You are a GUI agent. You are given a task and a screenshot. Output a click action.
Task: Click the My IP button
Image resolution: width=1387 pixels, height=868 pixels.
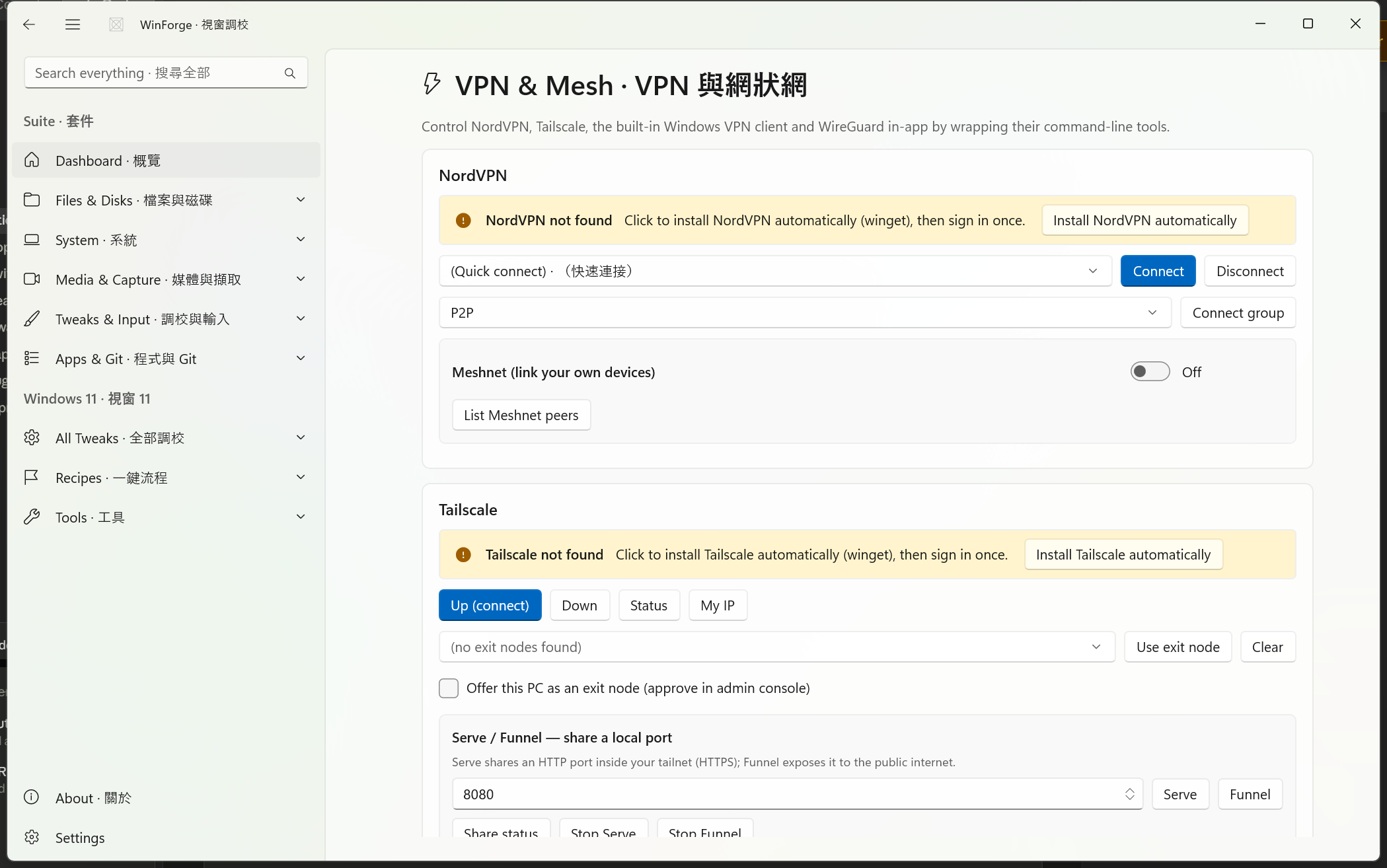point(717,606)
